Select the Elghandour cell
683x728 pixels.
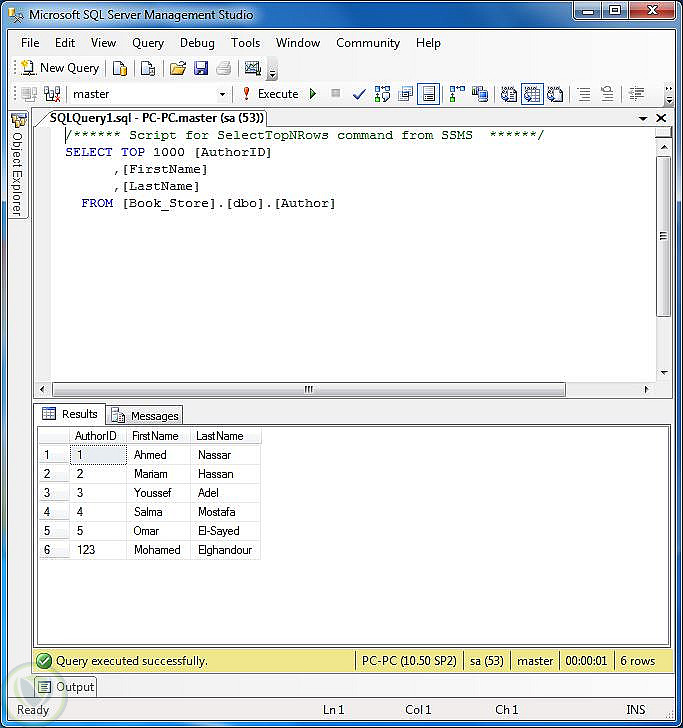pos(226,550)
